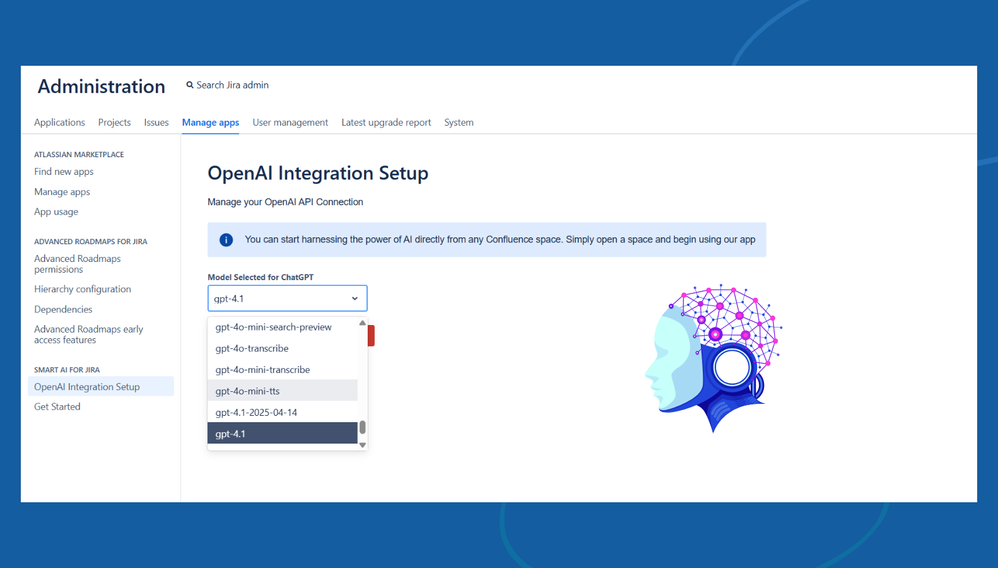Click the AI robot head illustration
Image resolution: width=998 pixels, height=568 pixels.
713,359
